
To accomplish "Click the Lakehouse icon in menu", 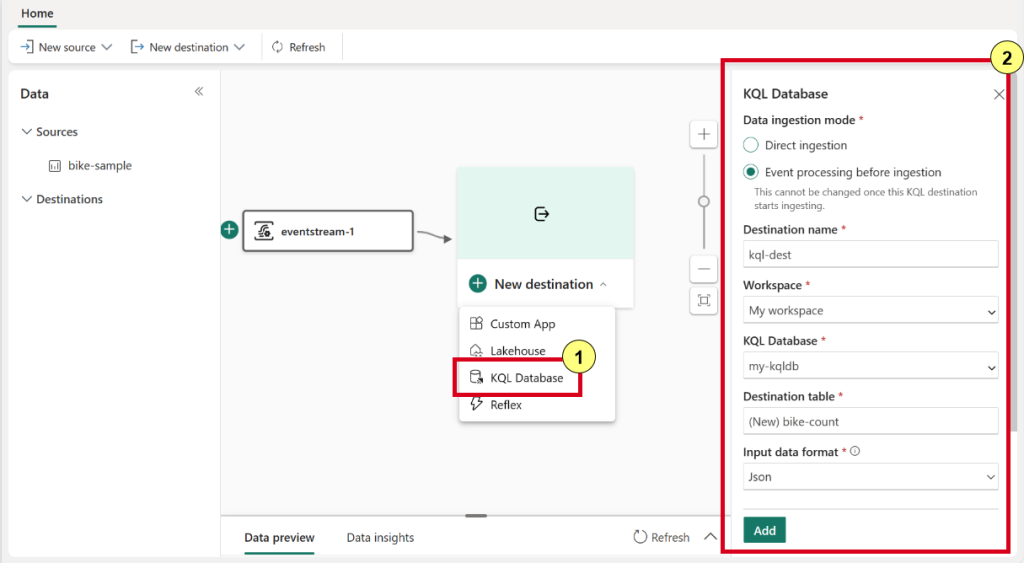I will pyautogui.click(x=476, y=351).
